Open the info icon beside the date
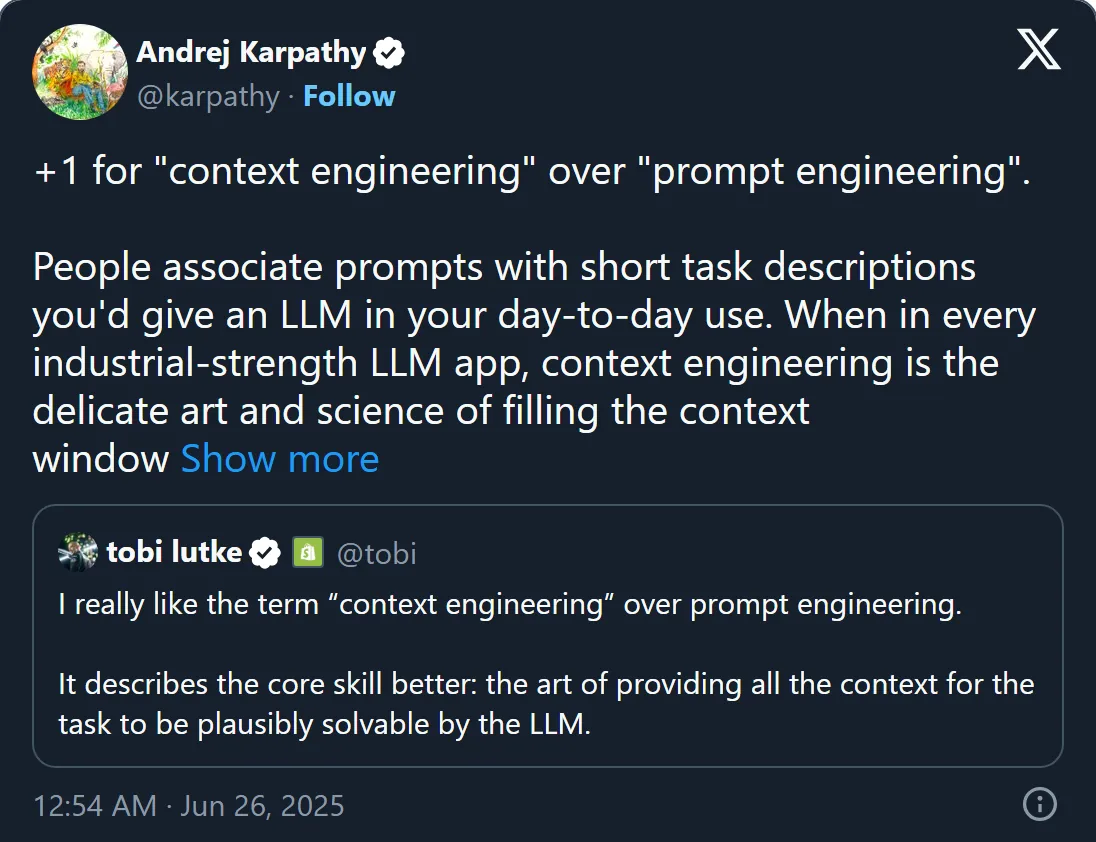 pyautogui.click(x=1040, y=804)
